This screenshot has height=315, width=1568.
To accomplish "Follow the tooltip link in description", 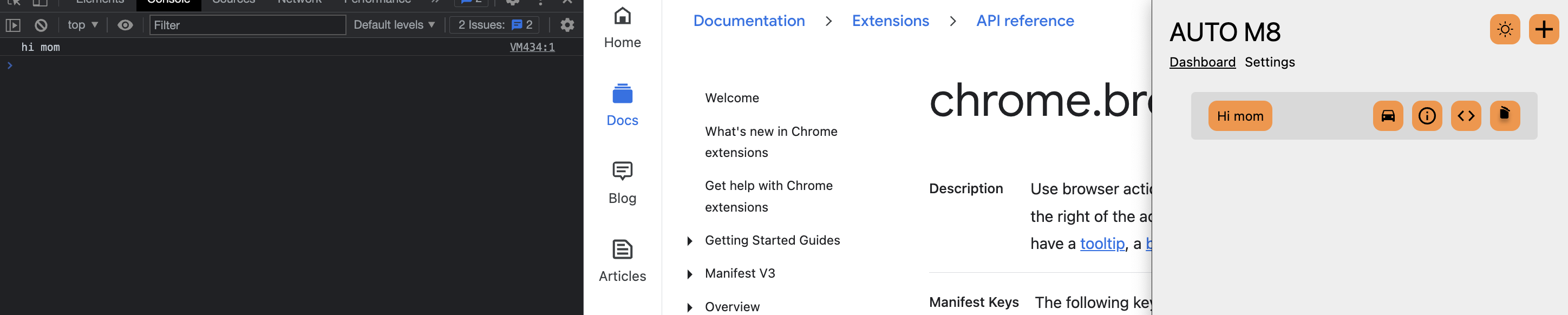I will [x=1102, y=244].
